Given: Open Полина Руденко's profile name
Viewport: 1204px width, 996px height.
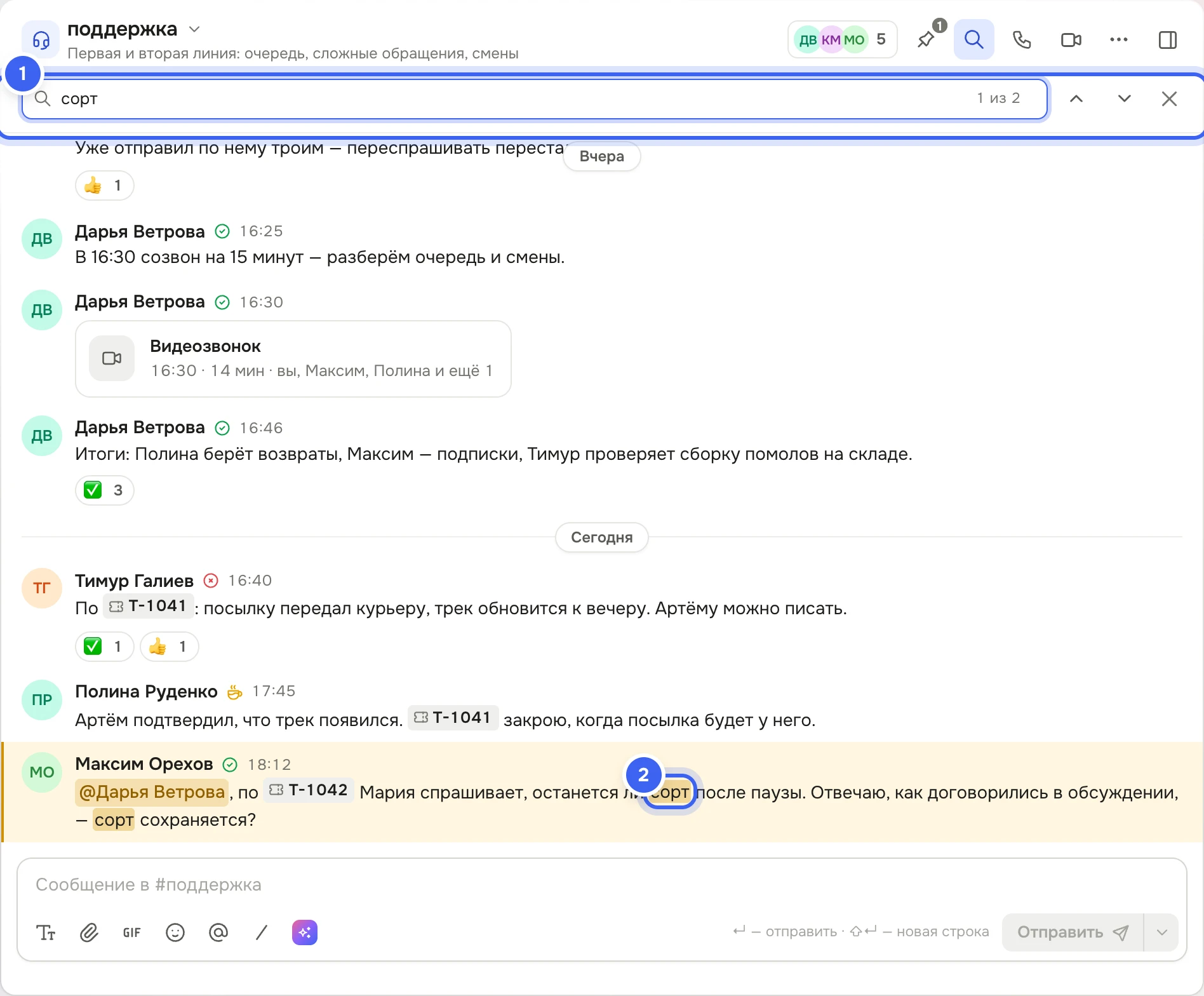Looking at the screenshot, I should click(x=146, y=691).
